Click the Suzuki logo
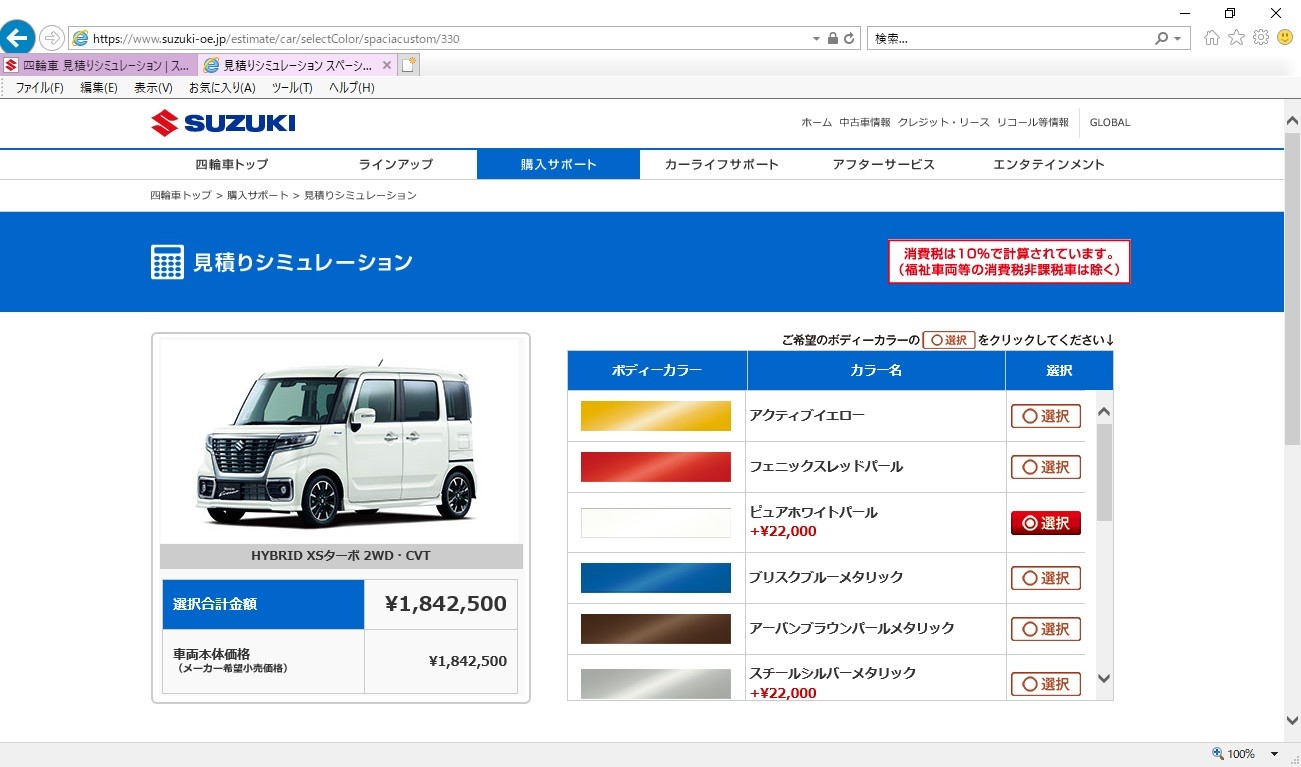The width and height of the screenshot is (1301, 767). pos(223,123)
